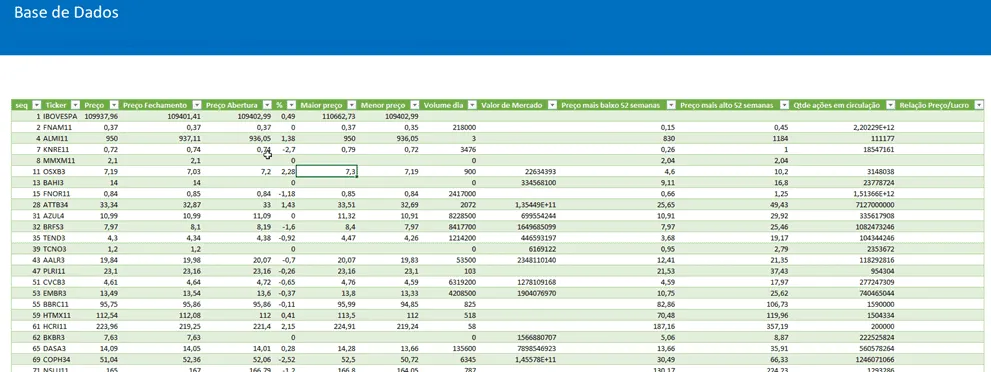The image size is (991, 372).
Task: Open the Relação Preço/Lucro filter dropdown
Action: [979, 105]
